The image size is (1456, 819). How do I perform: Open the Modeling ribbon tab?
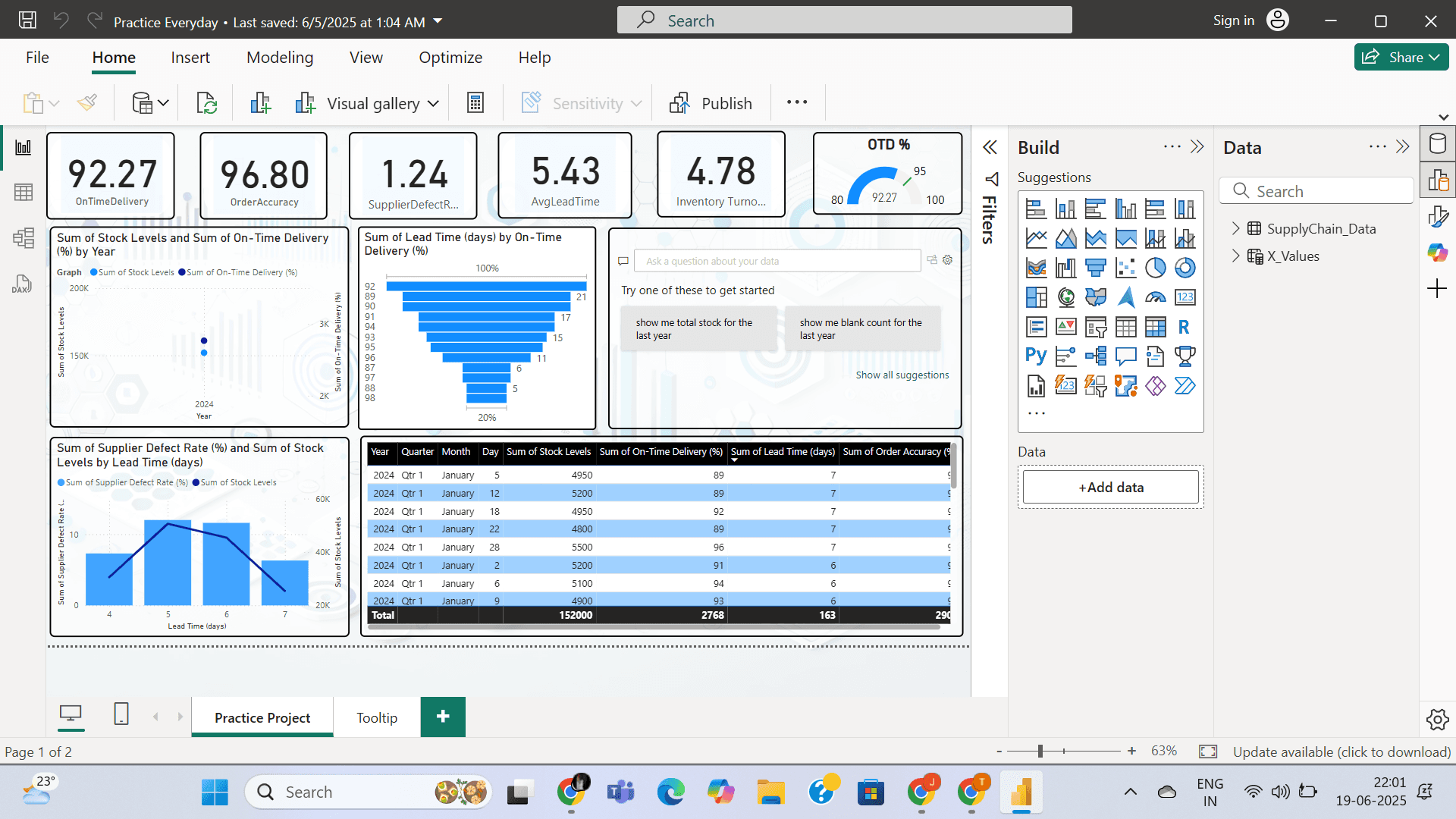click(280, 58)
